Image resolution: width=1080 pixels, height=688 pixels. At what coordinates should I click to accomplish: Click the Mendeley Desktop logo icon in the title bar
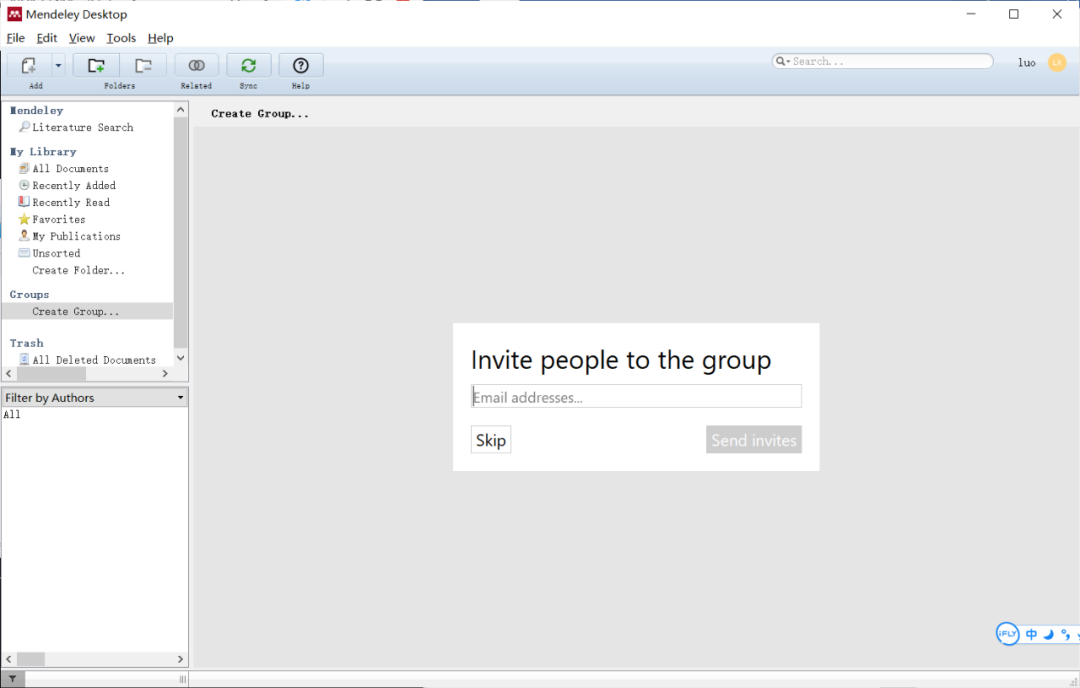pyautogui.click(x=14, y=14)
